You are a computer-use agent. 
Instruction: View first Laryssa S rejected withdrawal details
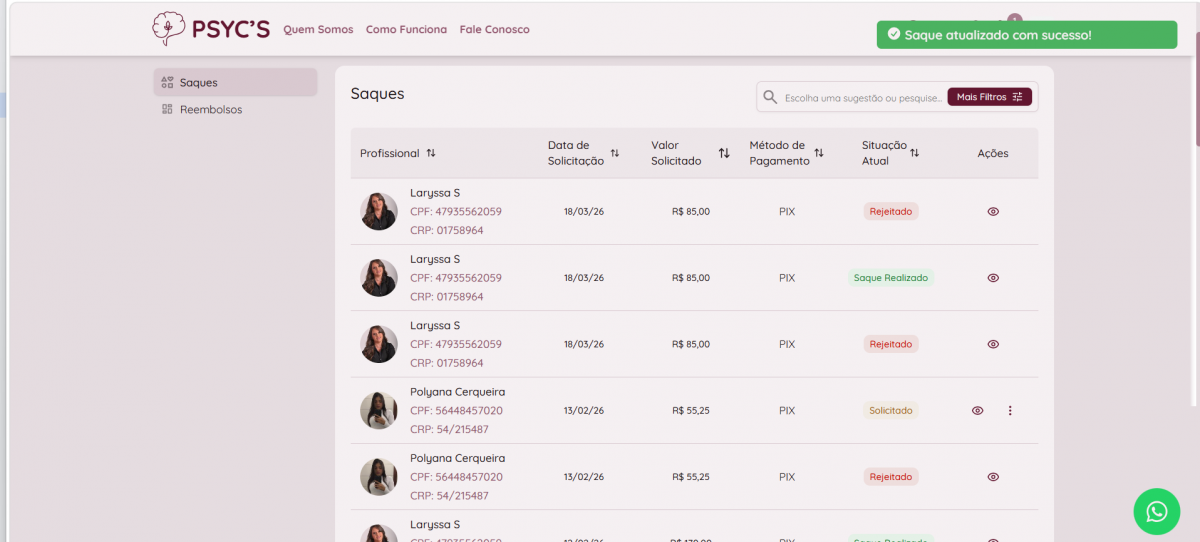(x=993, y=212)
